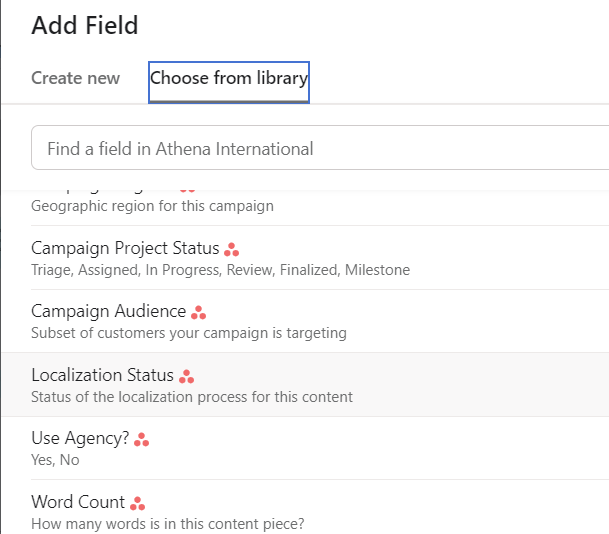Click the Geographic region campaign field row
The height and width of the screenshot is (534, 609).
[152, 206]
